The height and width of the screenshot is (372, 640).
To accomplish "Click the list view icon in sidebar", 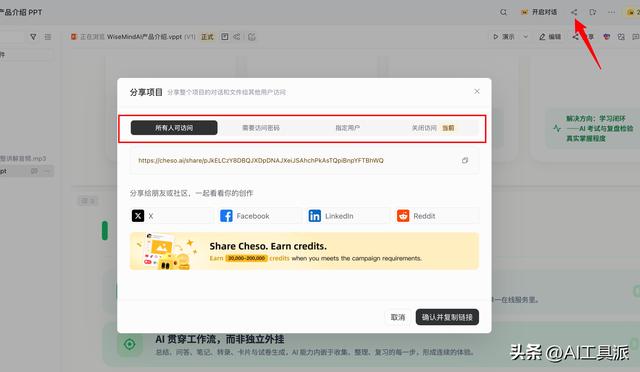I will coord(48,37).
